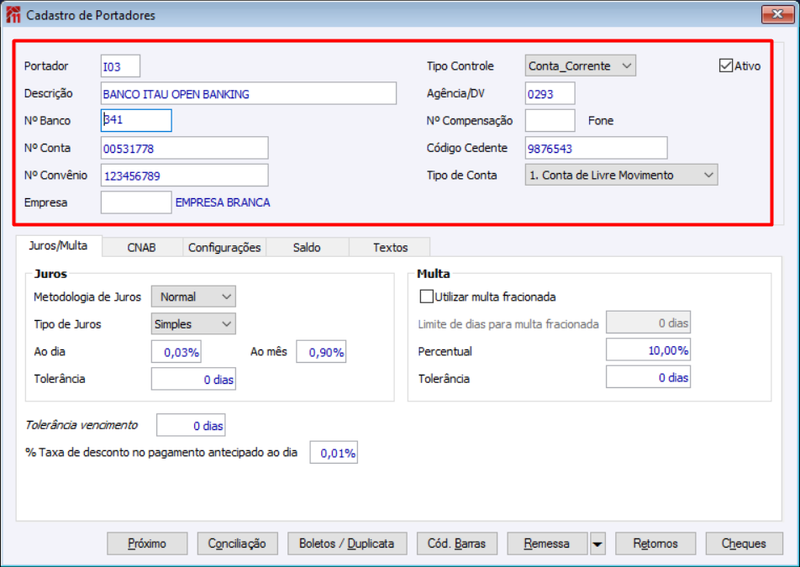Click the EMPRESA BRANCA text
Screen dimensions: 800x567
(223, 203)
